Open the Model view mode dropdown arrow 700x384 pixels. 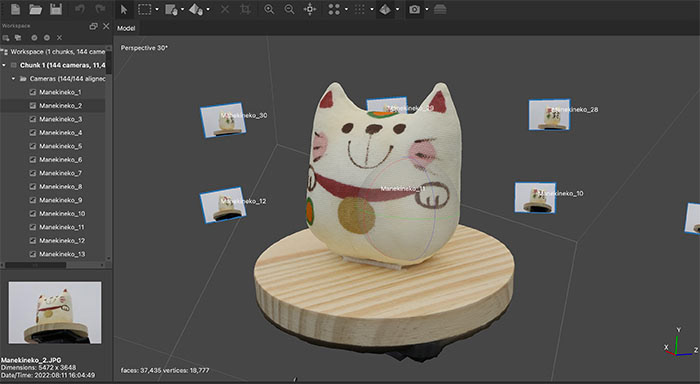pyautogui.click(x=397, y=9)
